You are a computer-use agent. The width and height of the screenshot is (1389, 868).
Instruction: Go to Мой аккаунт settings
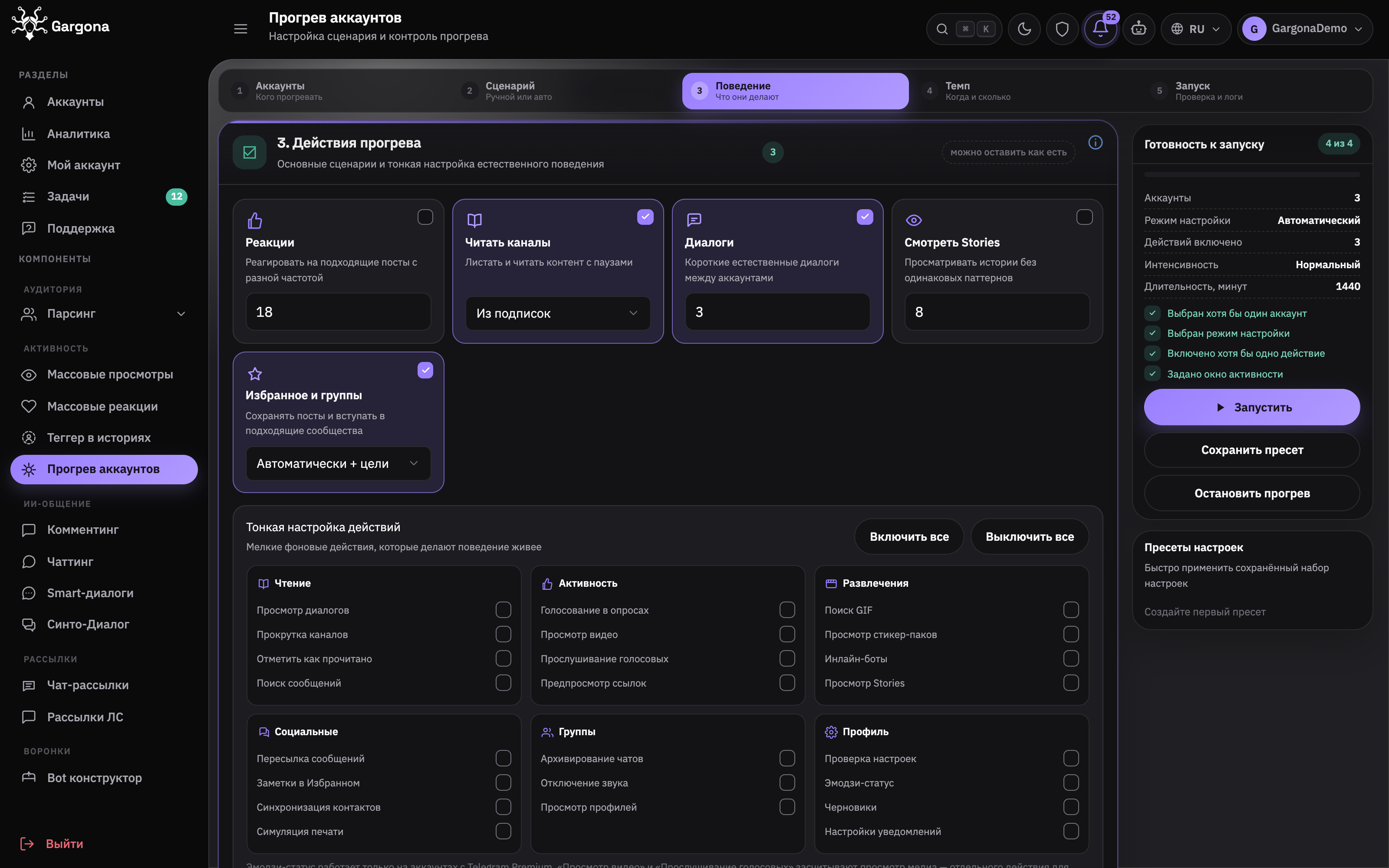click(x=104, y=165)
